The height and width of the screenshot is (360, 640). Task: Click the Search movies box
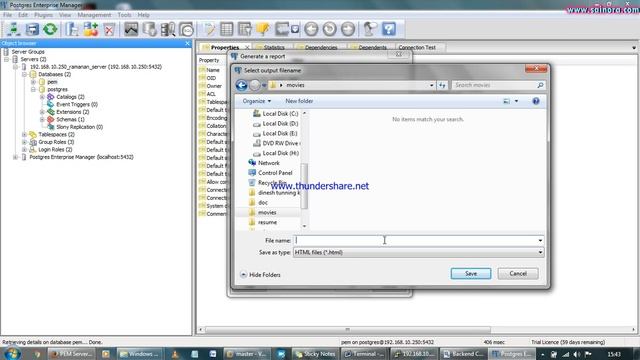tap(499, 85)
